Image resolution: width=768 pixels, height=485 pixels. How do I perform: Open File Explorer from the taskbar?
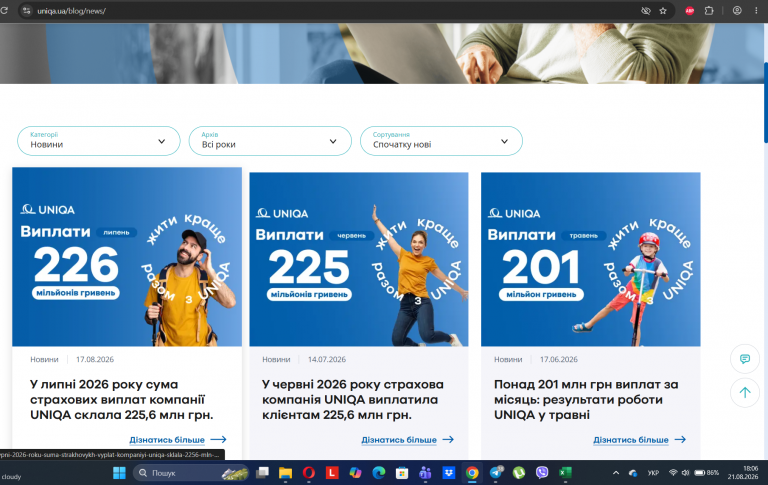[285, 473]
